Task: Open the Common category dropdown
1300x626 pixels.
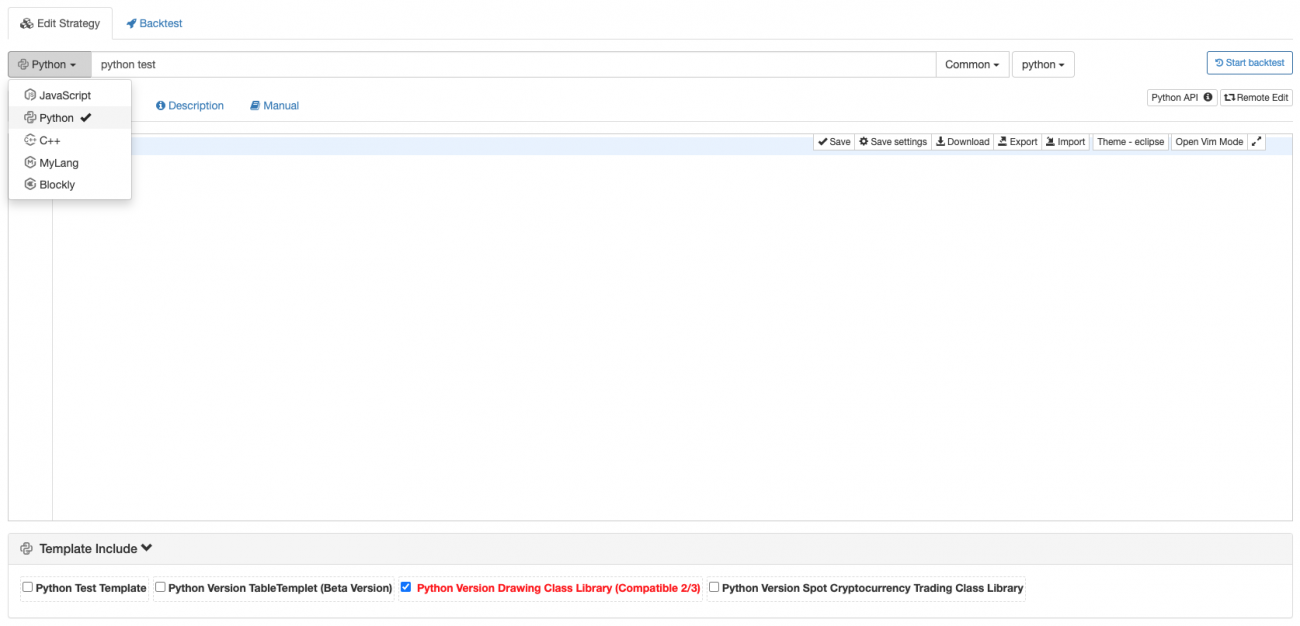Action: (x=972, y=65)
